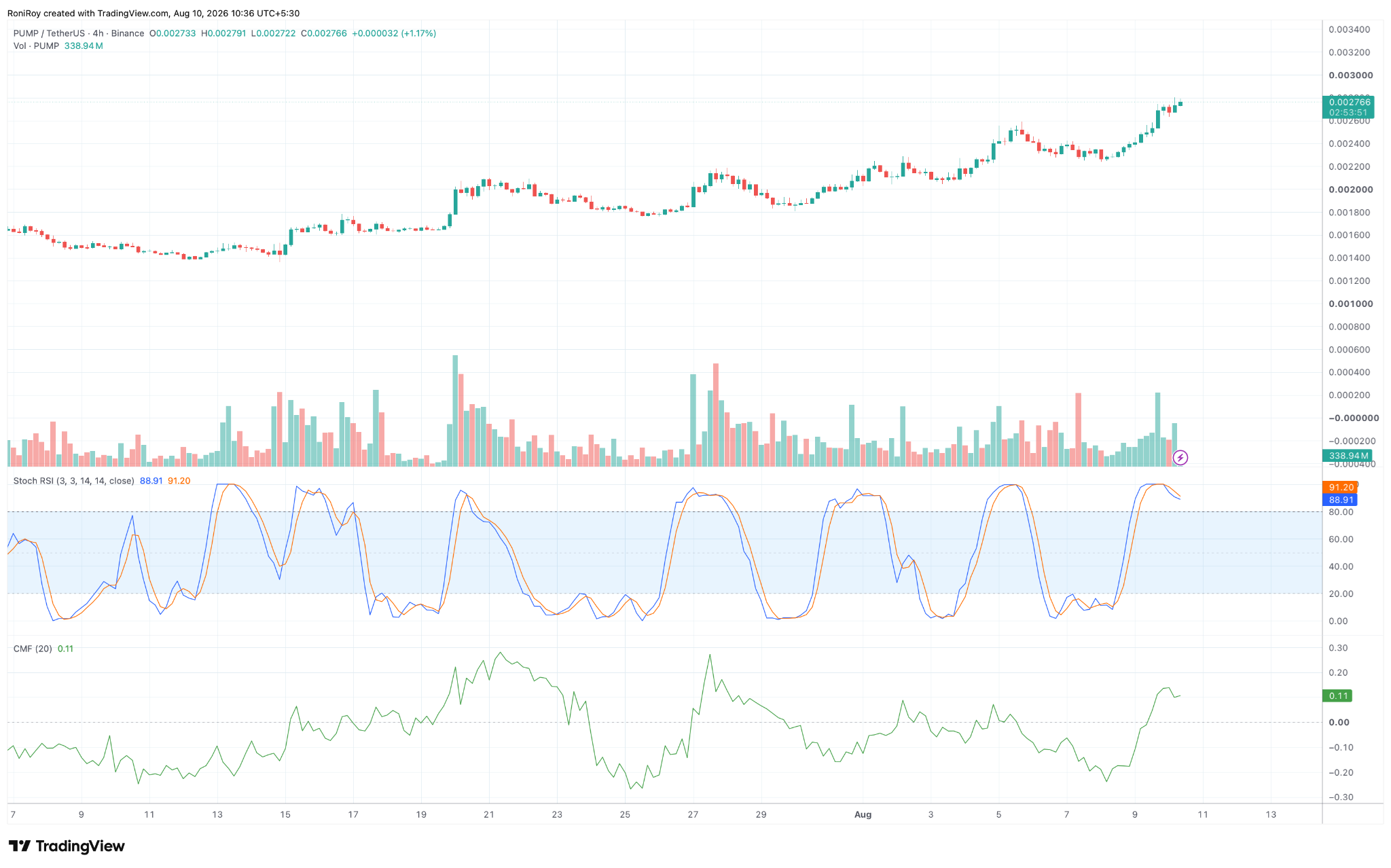Click the 0.00 CMF zero level label
Viewport: 1391px width, 868px height.
coord(1339,723)
